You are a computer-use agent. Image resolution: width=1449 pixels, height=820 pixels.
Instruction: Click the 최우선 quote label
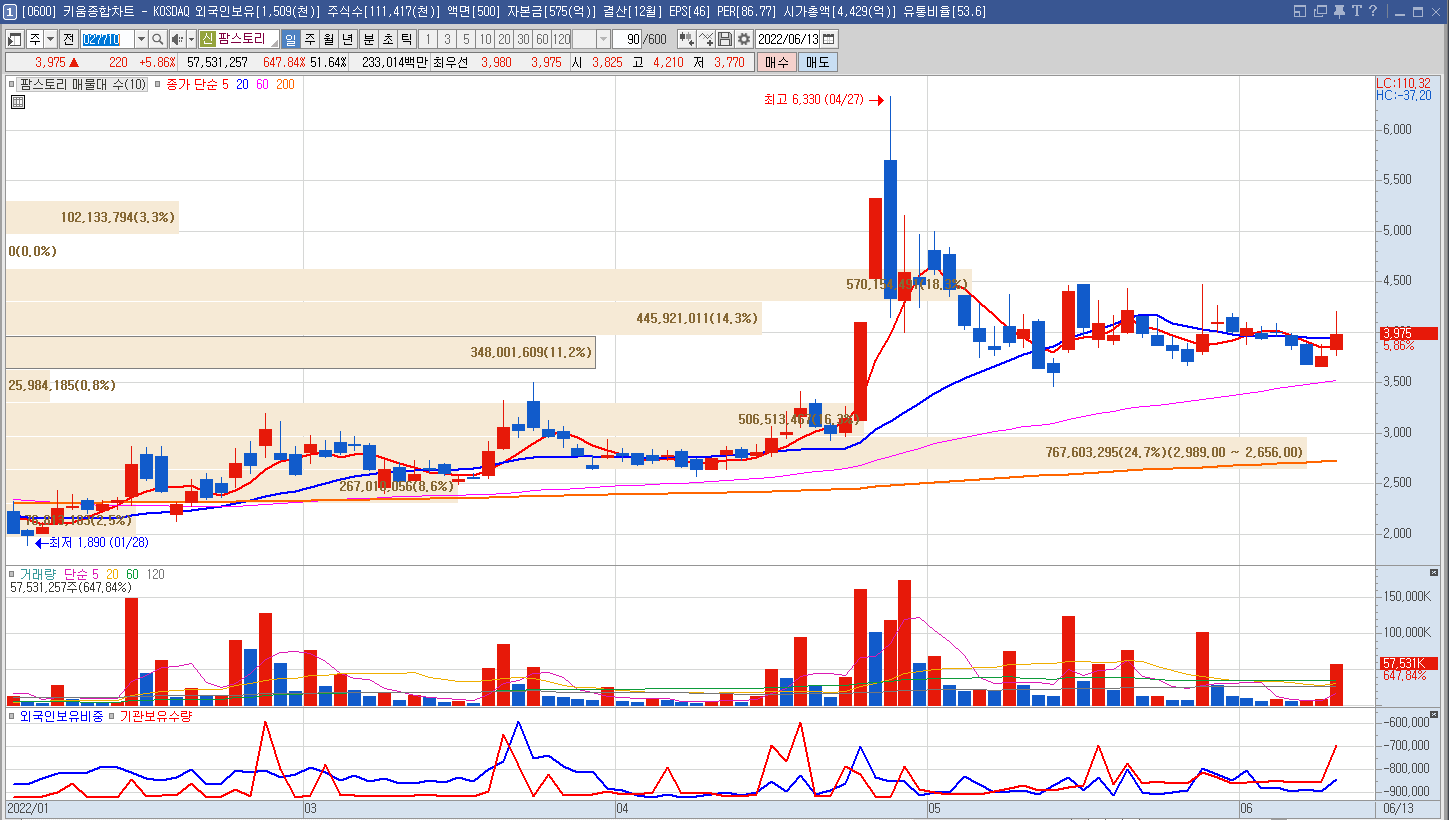[450, 62]
